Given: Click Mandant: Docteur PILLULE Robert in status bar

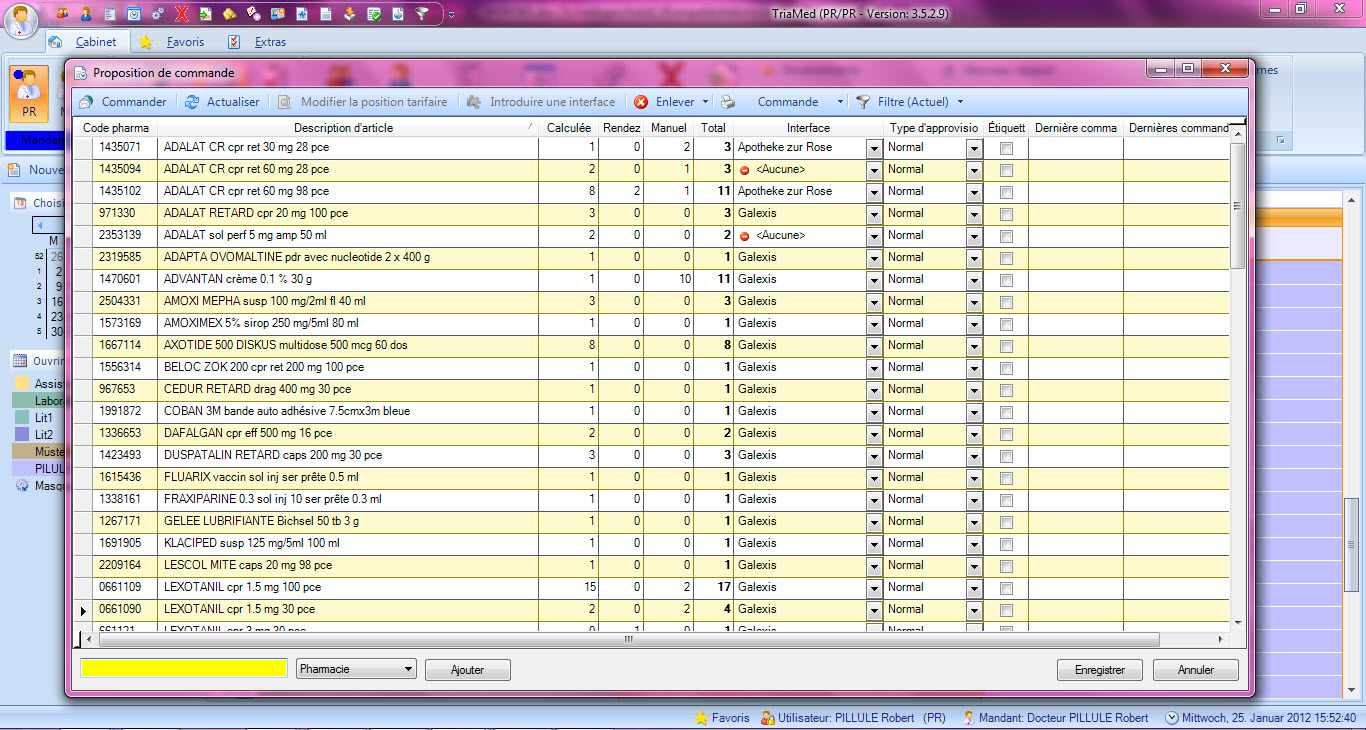Looking at the screenshot, I should (x=1055, y=718).
